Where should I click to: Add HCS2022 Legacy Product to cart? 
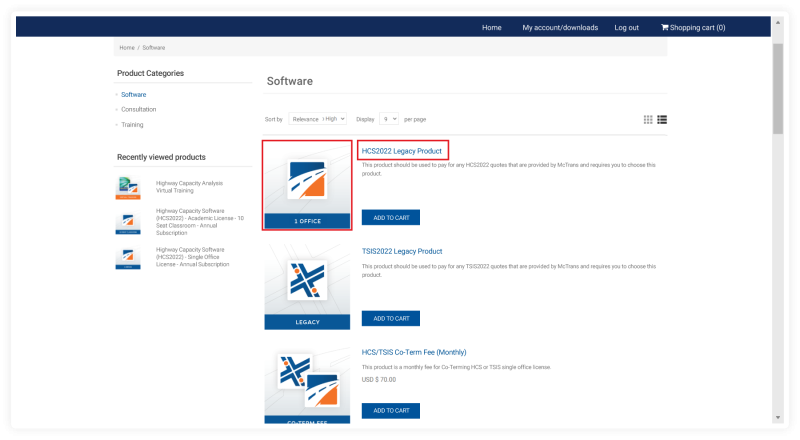point(391,218)
